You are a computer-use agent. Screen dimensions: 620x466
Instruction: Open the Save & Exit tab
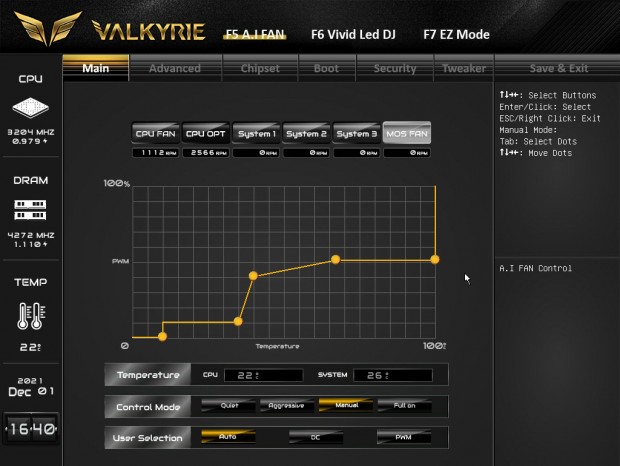tap(558, 68)
